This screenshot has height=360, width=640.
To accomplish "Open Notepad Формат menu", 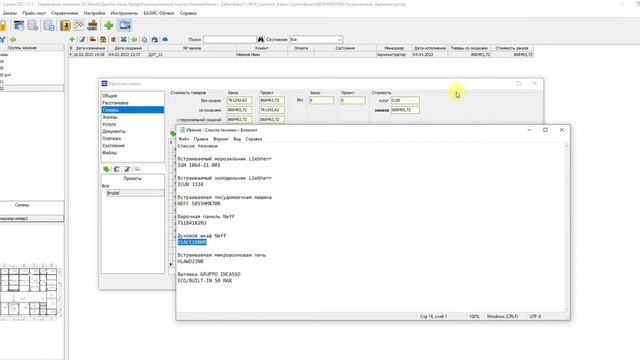I will [221, 139].
